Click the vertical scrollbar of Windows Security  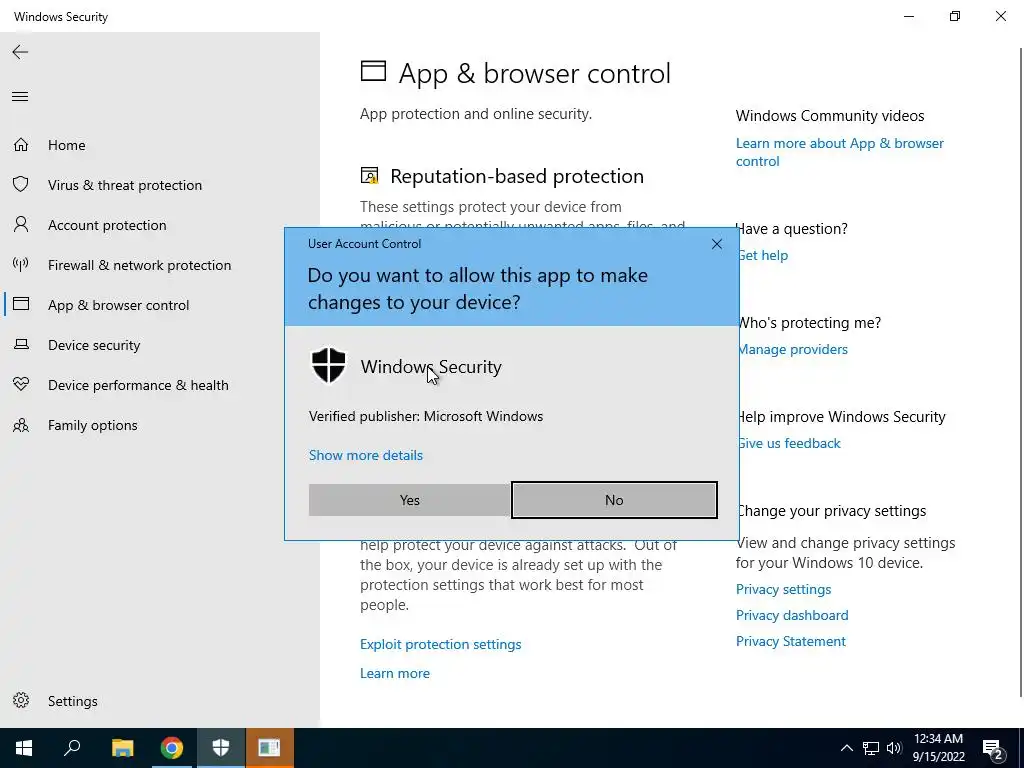tap(1021, 372)
